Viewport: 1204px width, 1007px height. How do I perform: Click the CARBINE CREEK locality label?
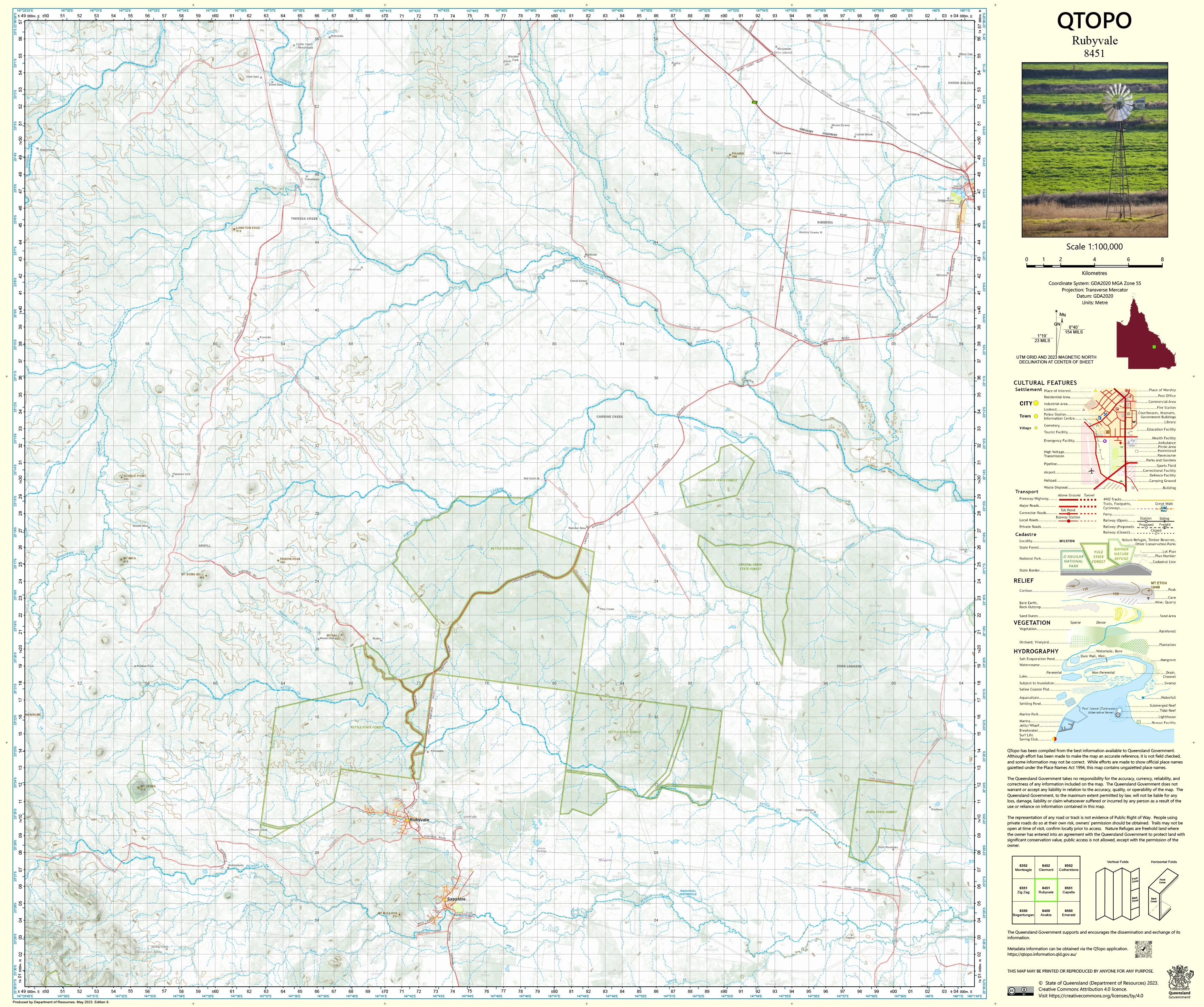pos(609,417)
